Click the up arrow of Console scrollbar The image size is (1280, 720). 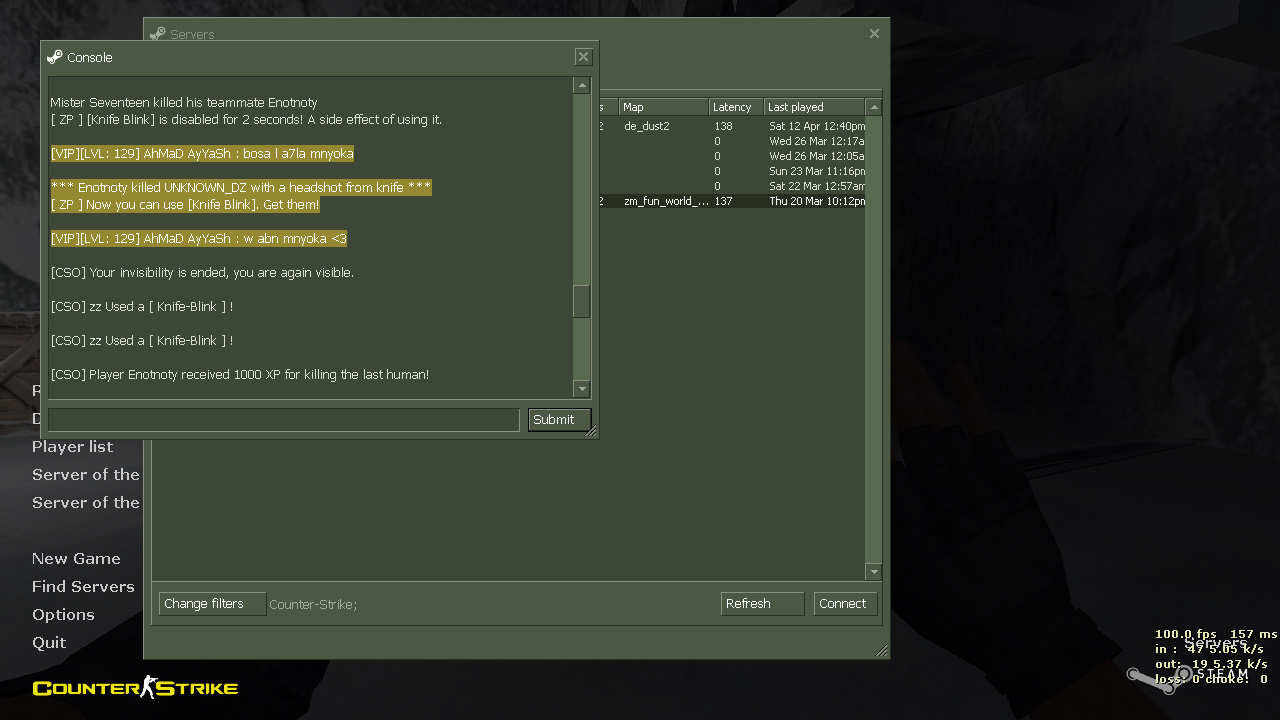click(x=581, y=86)
